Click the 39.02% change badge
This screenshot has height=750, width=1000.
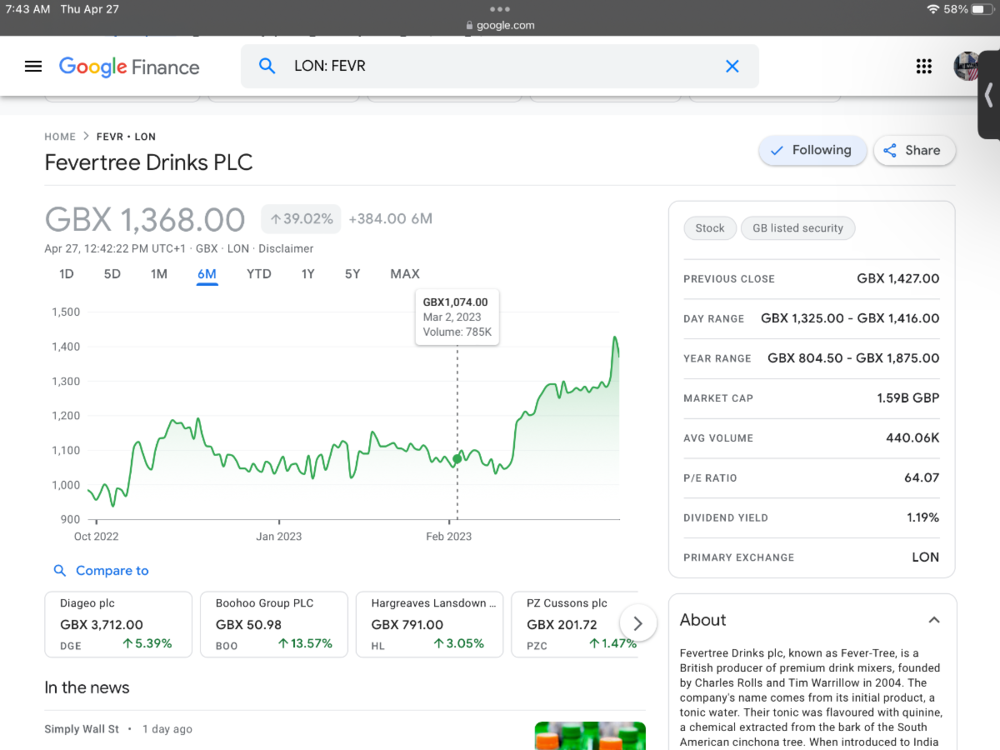tap(301, 219)
